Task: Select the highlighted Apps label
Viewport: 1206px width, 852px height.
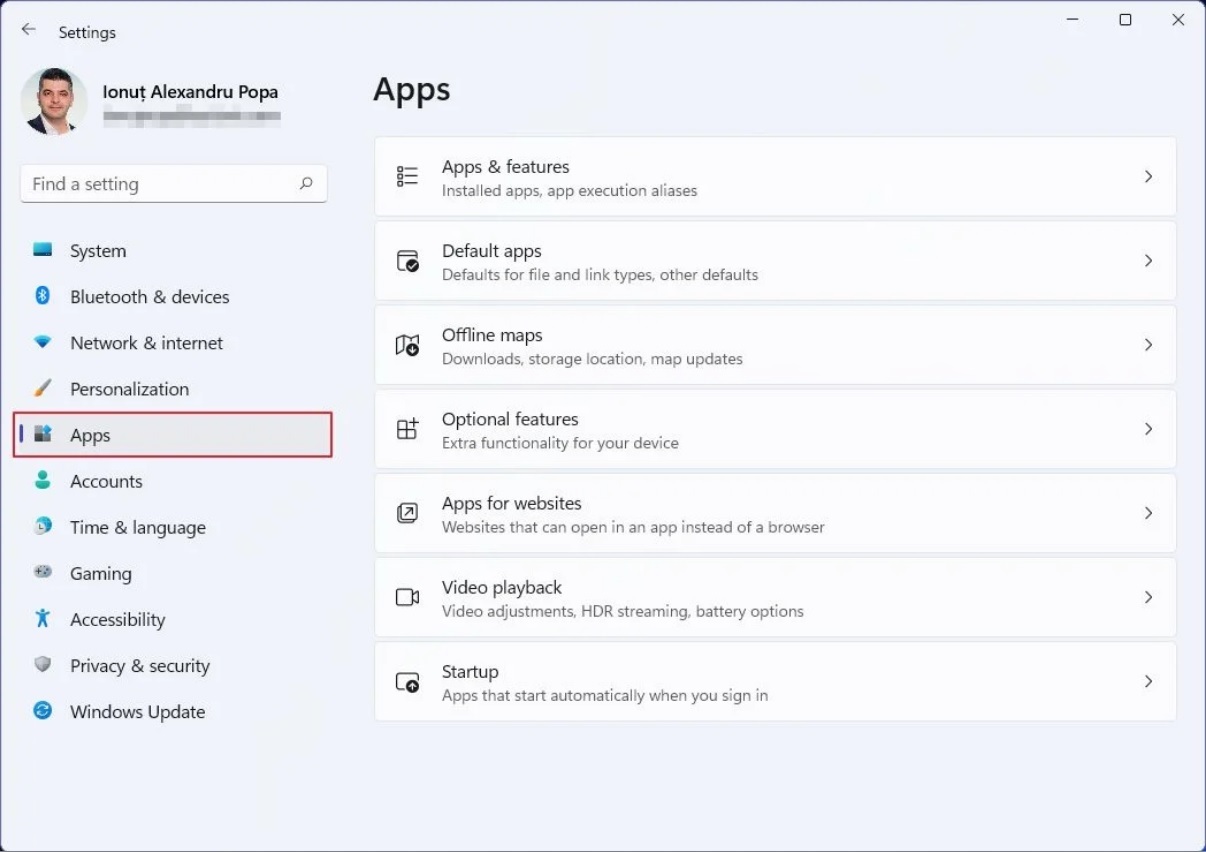Action: coord(90,436)
